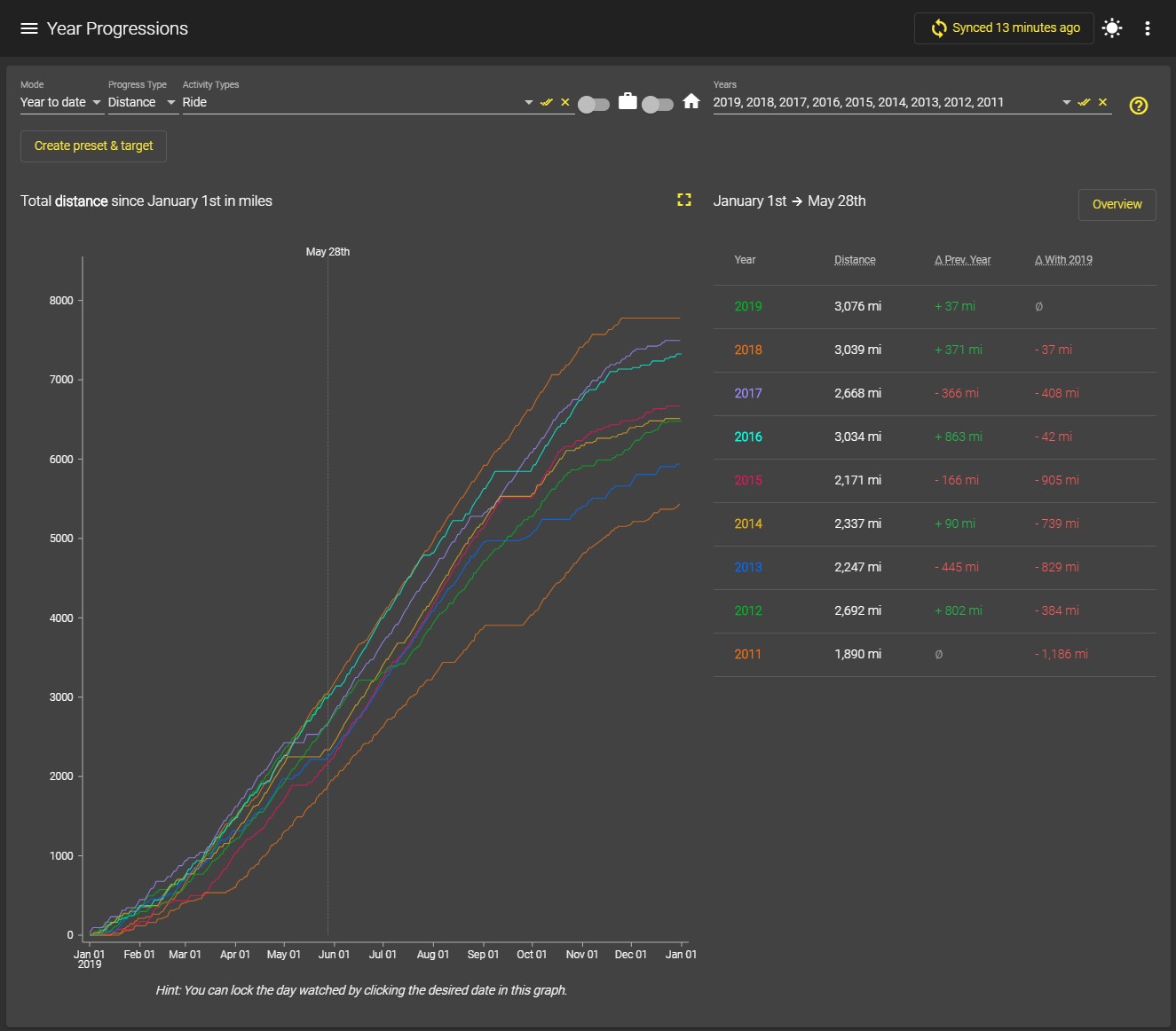Clear selected years with the X icon
This screenshot has height=1031, width=1176.
[x=1103, y=103]
